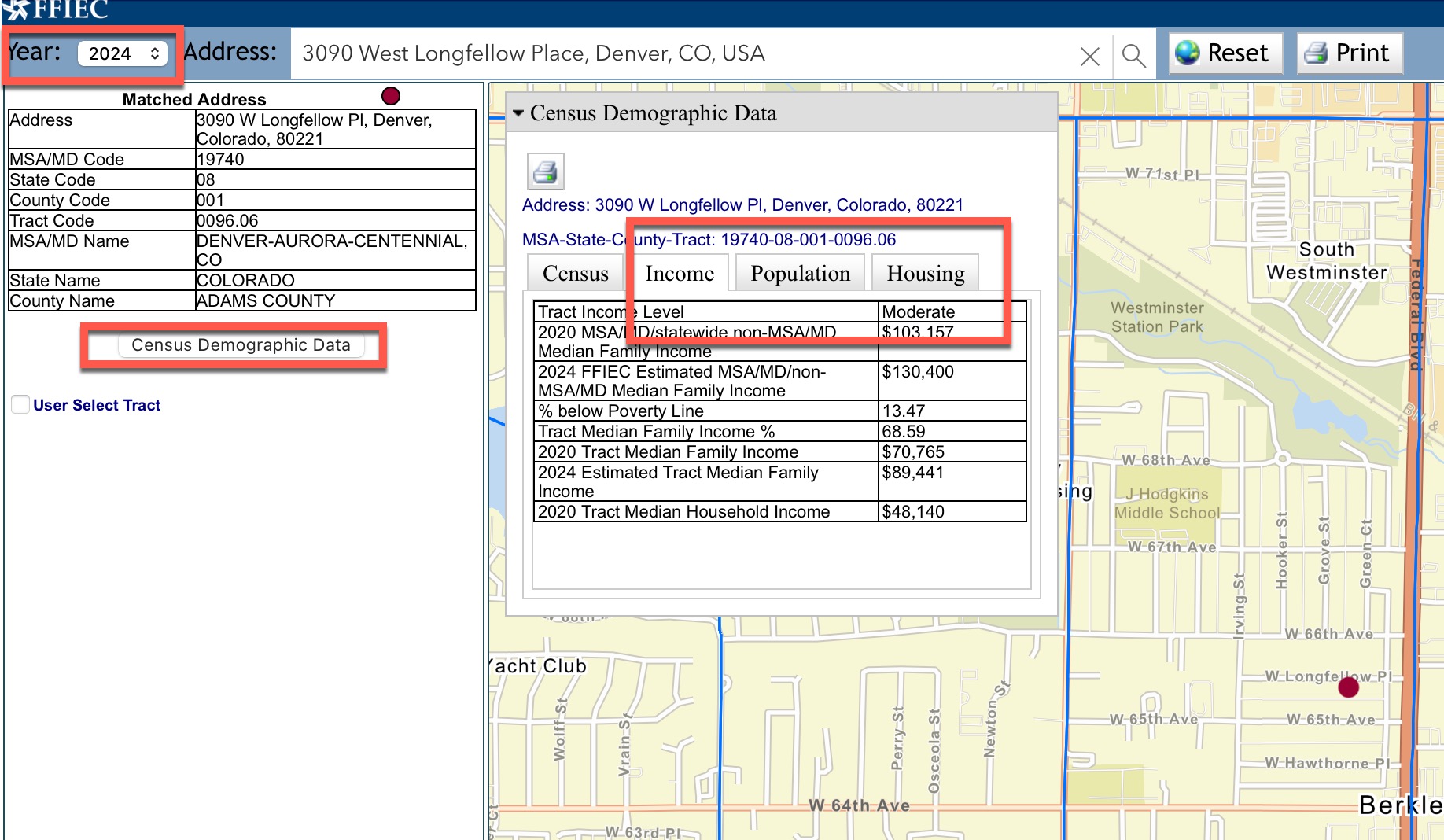Click the magnifier search icon
Image resolution: width=1444 pixels, height=840 pixels.
click(x=1133, y=55)
